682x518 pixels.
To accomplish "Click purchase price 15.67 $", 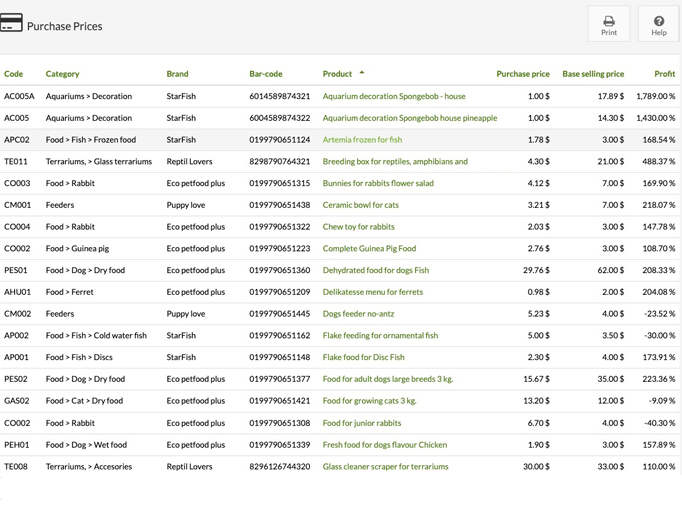I will click(536, 379).
